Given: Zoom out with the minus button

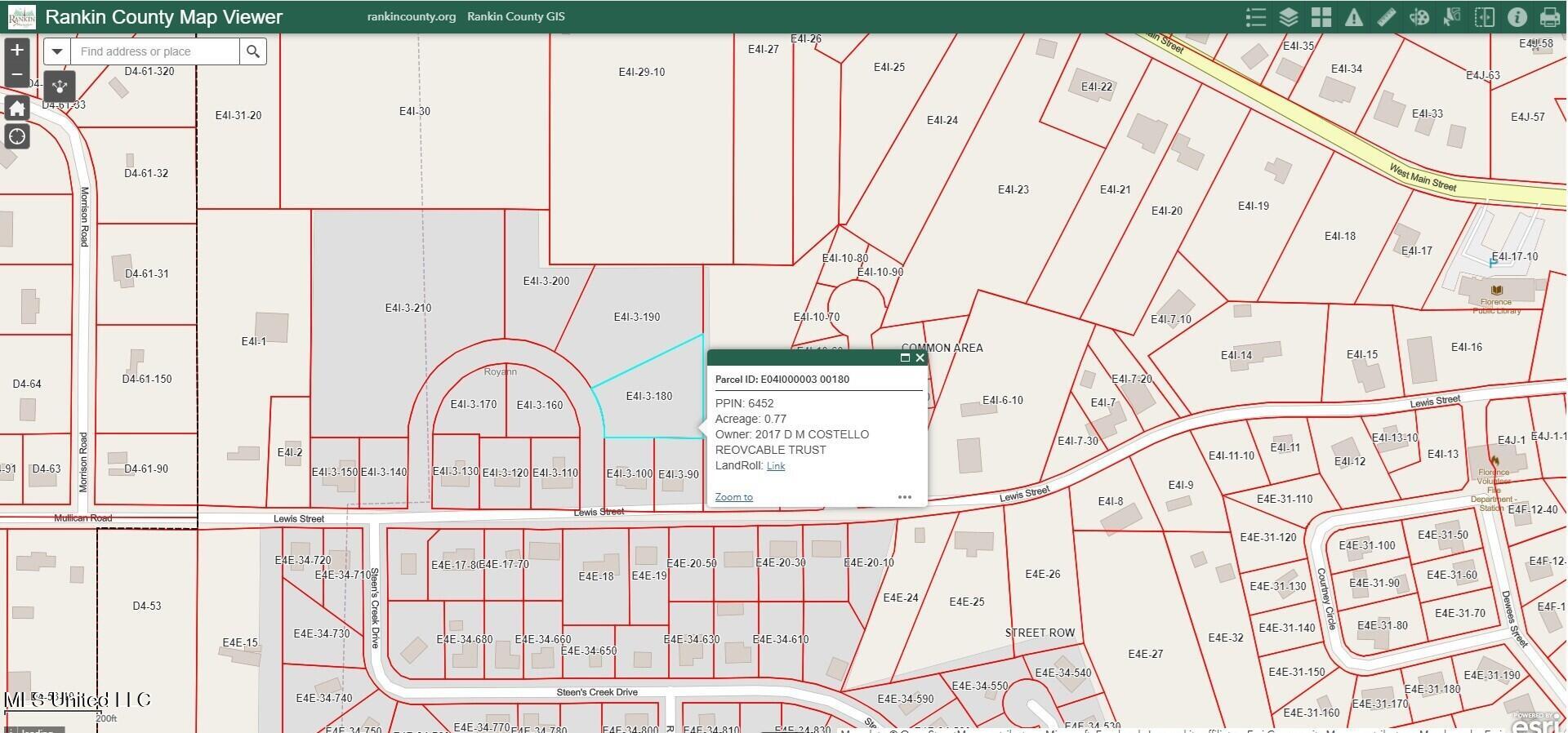Looking at the screenshot, I should click(17, 74).
